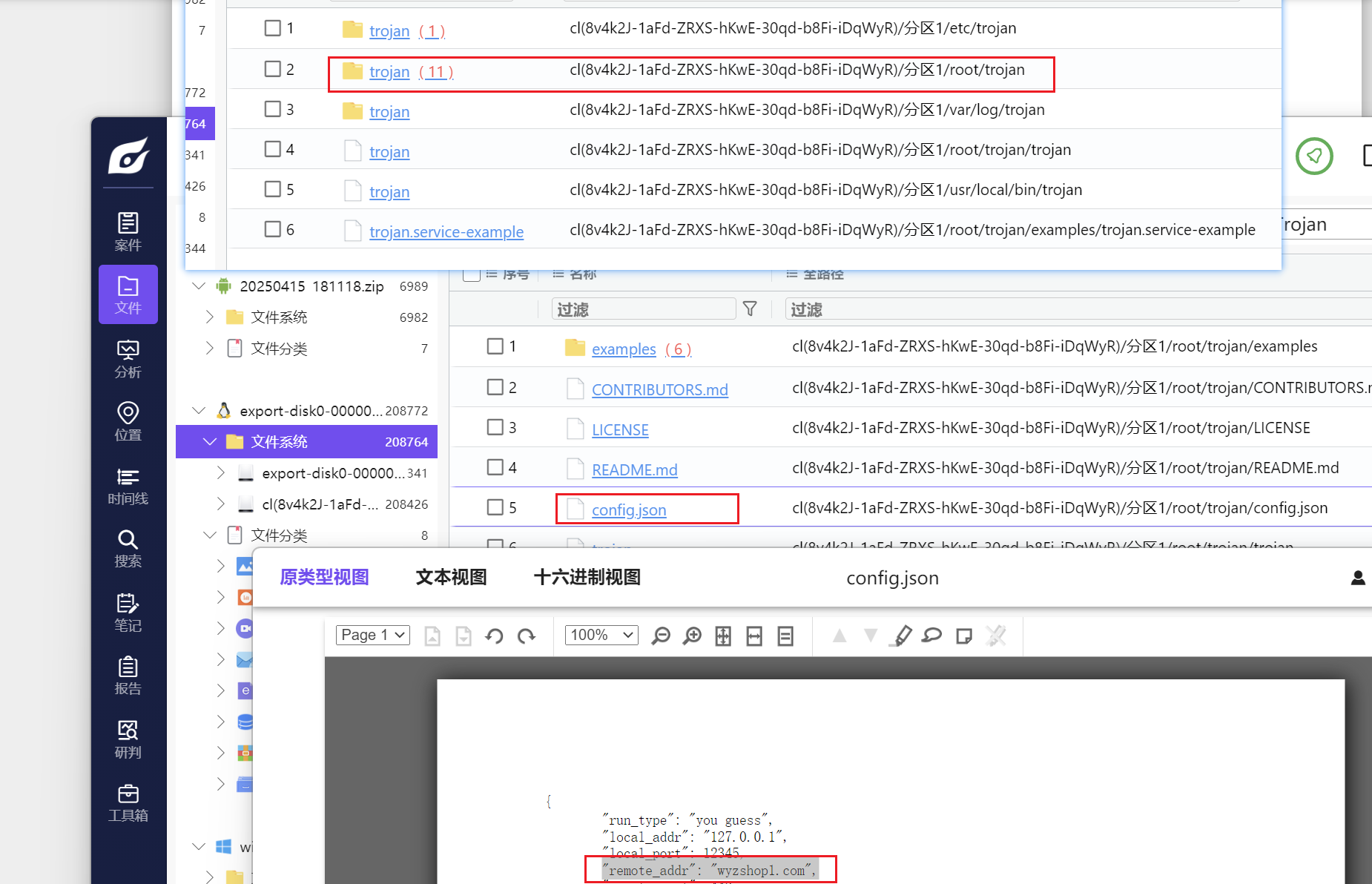Switch to the 十六进制视图 tab
The image size is (1372, 884).
click(587, 577)
